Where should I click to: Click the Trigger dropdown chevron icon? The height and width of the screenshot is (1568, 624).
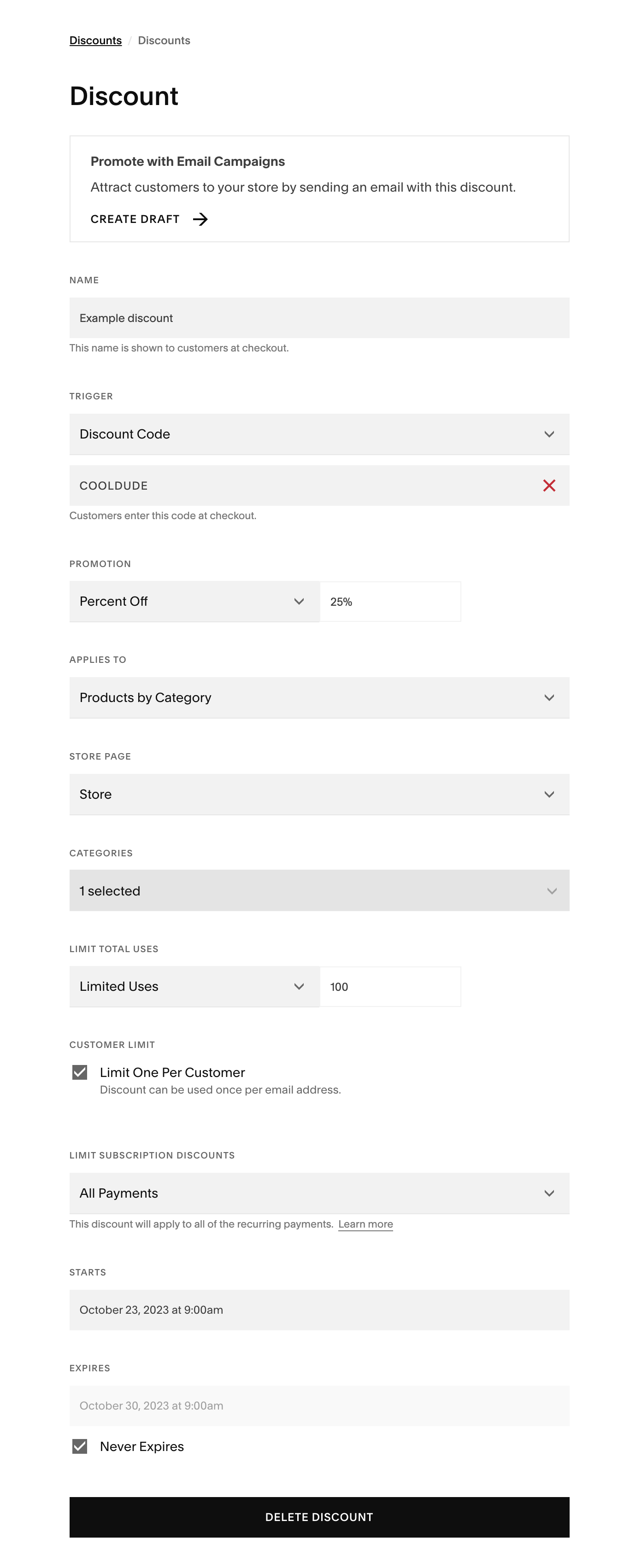(548, 434)
